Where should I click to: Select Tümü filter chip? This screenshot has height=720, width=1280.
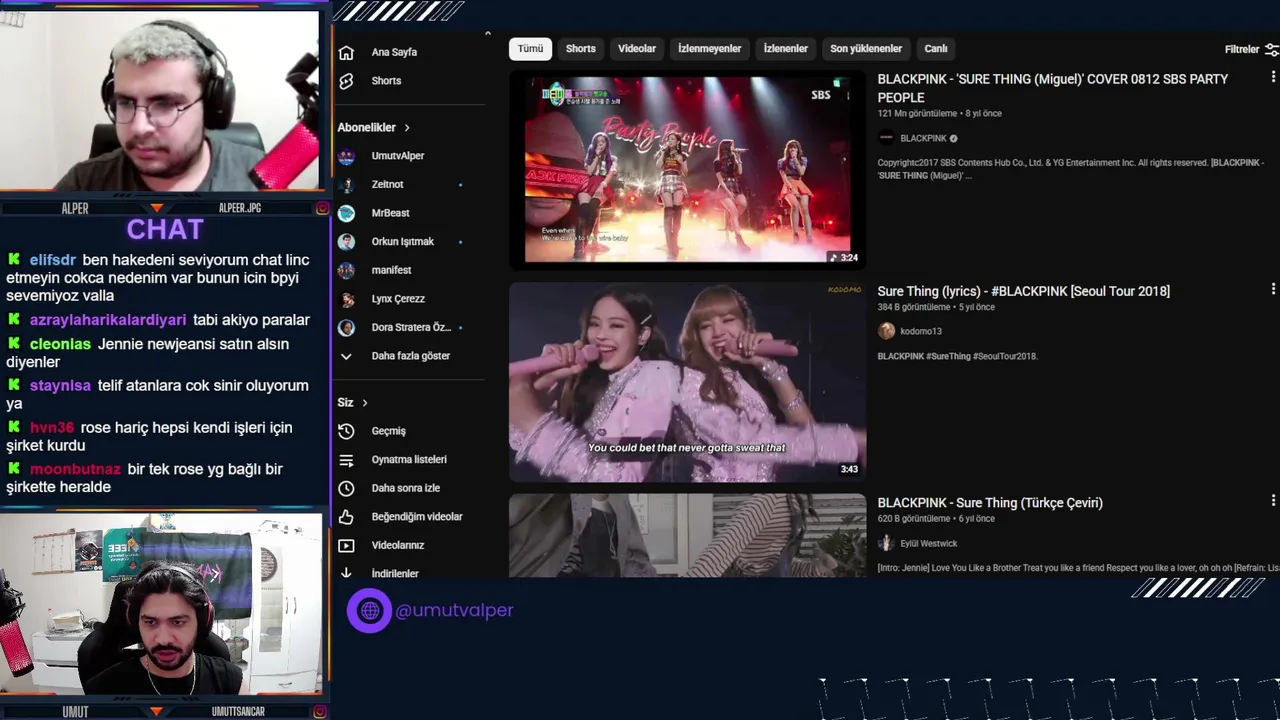(x=530, y=49)
